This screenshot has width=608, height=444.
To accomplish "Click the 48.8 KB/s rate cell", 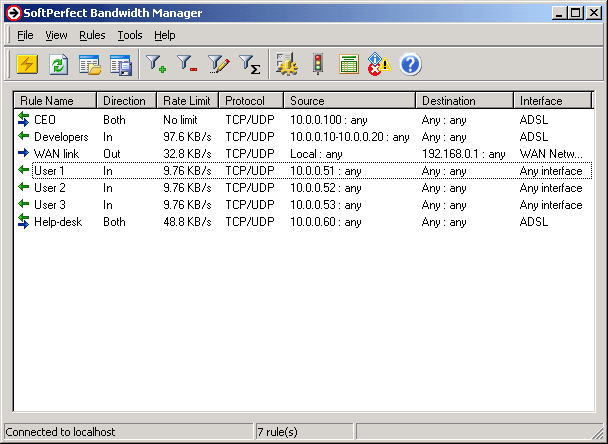I will pos(187,222).
